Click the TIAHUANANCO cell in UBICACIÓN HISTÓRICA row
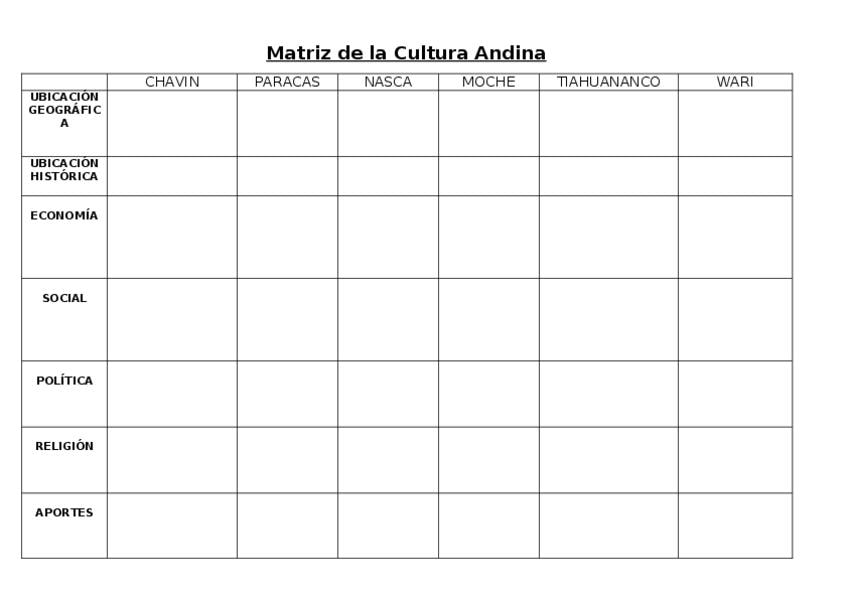The image size is (848, 599). click(x=608, y=176)
